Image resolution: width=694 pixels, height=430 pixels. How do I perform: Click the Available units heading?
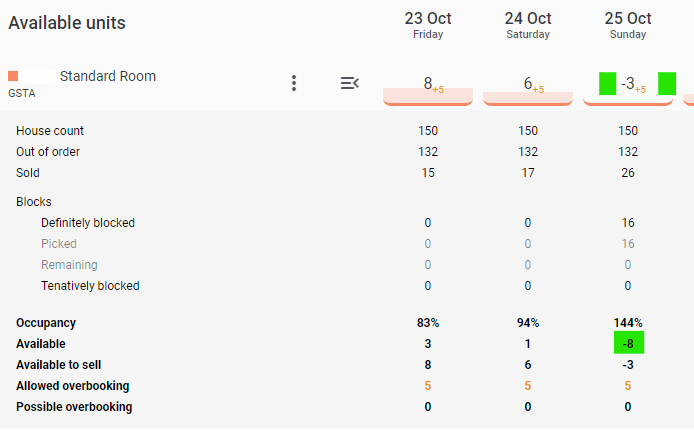(x=67, y=23)
